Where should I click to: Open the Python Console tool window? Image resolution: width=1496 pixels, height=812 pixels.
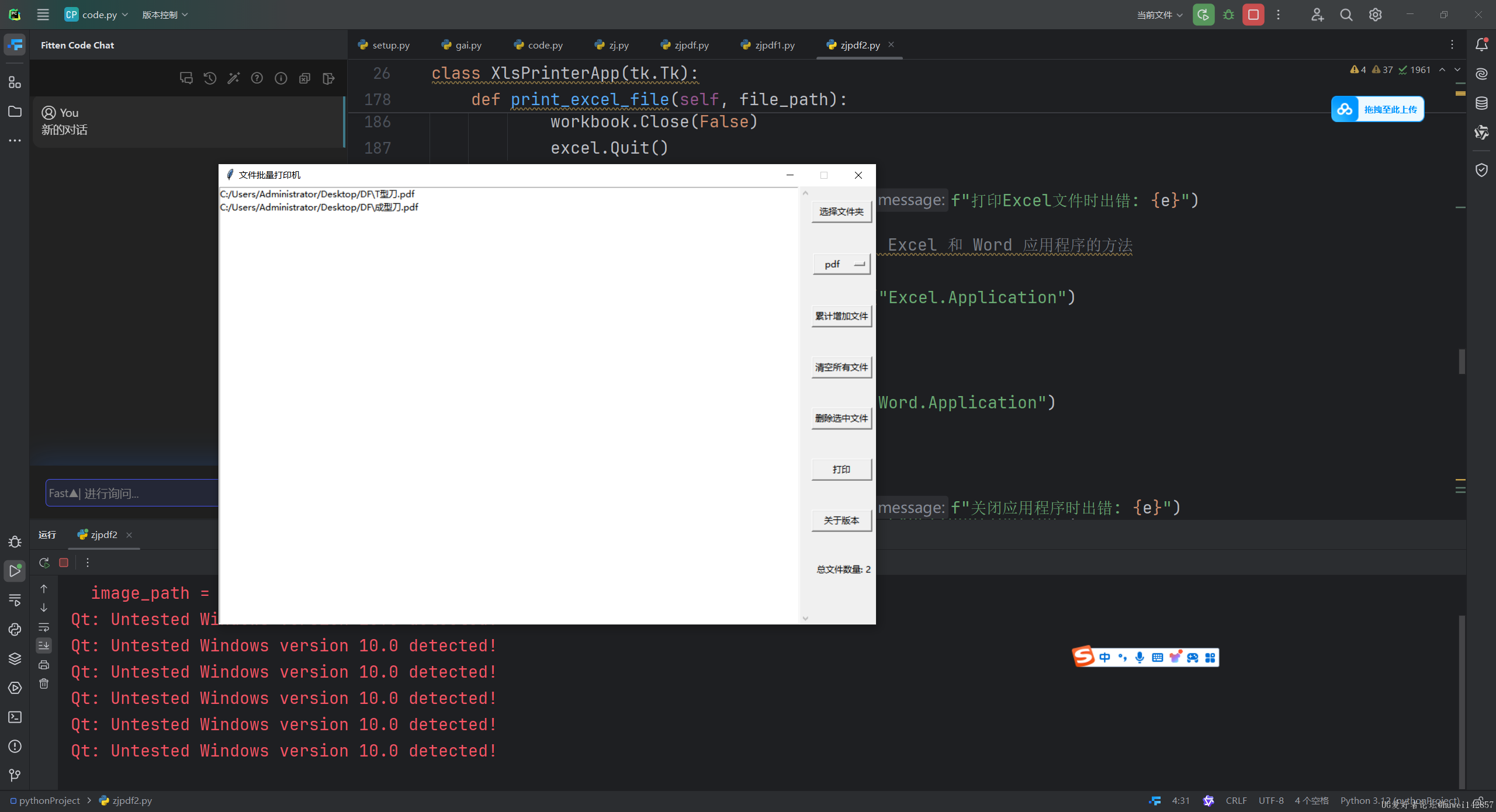click(x=15, y=629)
